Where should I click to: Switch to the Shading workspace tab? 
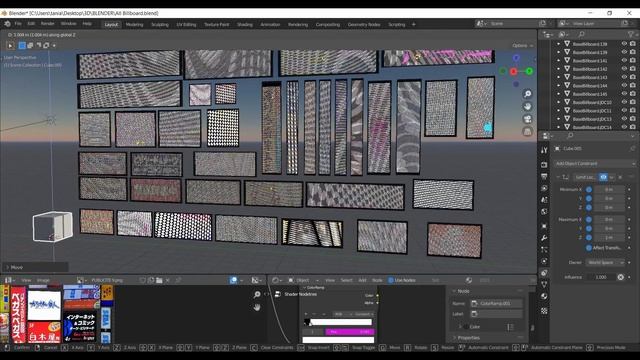tap(245, 24)
